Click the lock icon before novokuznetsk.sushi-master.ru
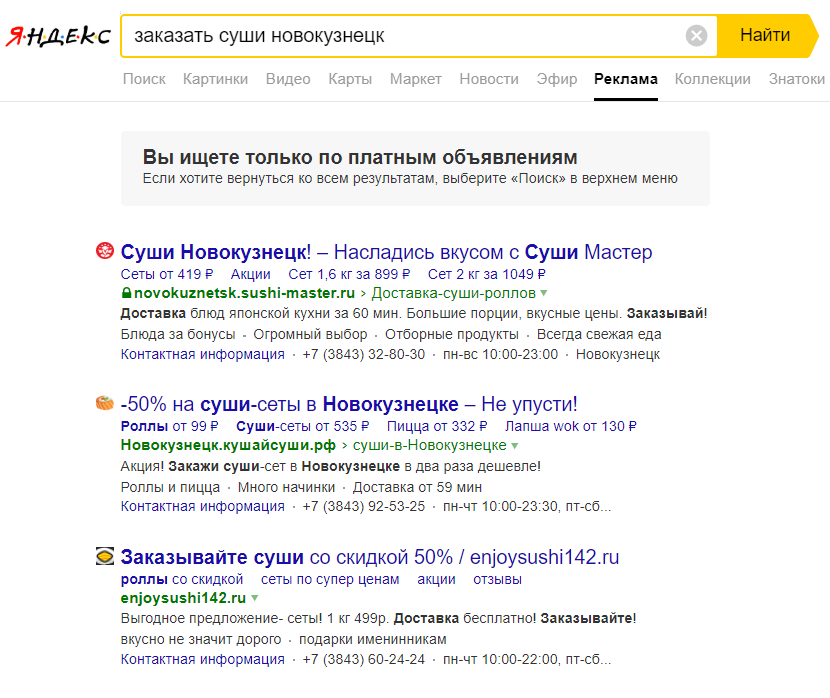Viewport: 830px width, 698px height. (126, 293)
